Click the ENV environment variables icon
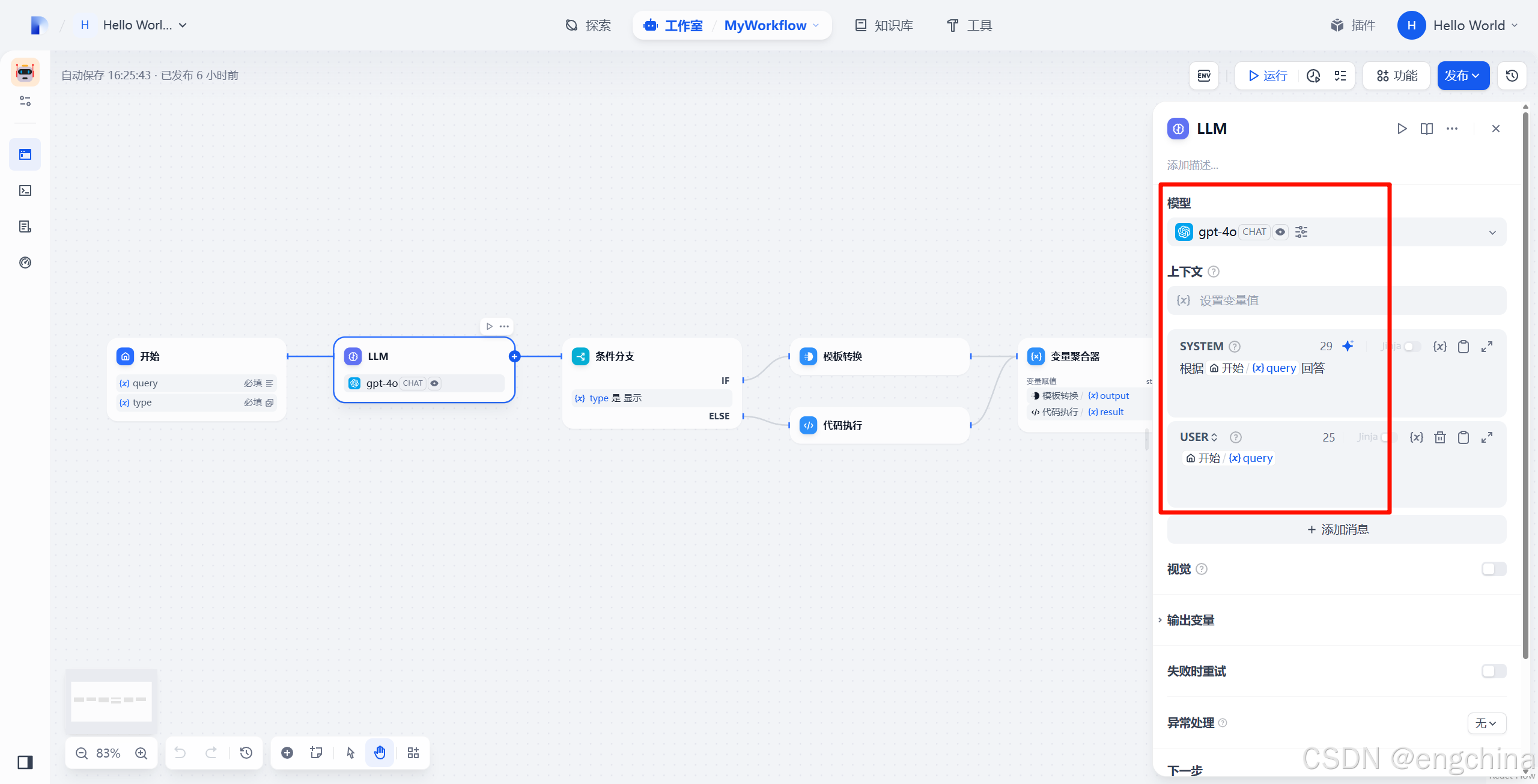Viewport: 1538px width, 784px height. point(1203,76)
